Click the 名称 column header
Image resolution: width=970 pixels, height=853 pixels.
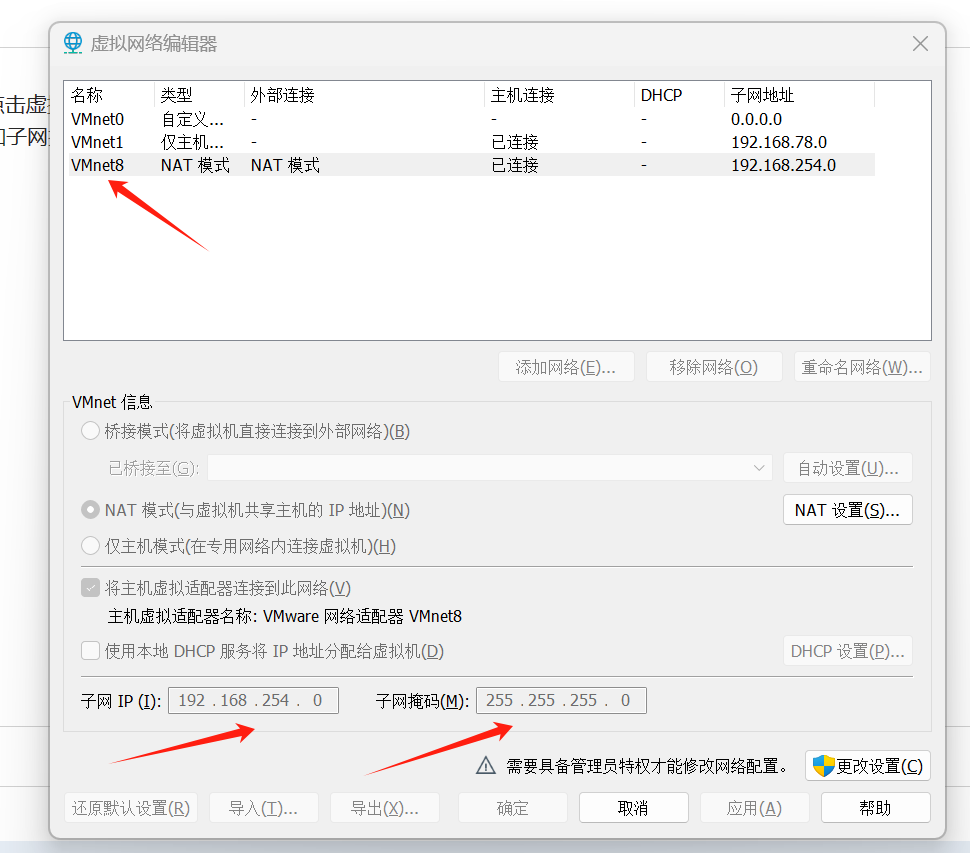[110, 95]
